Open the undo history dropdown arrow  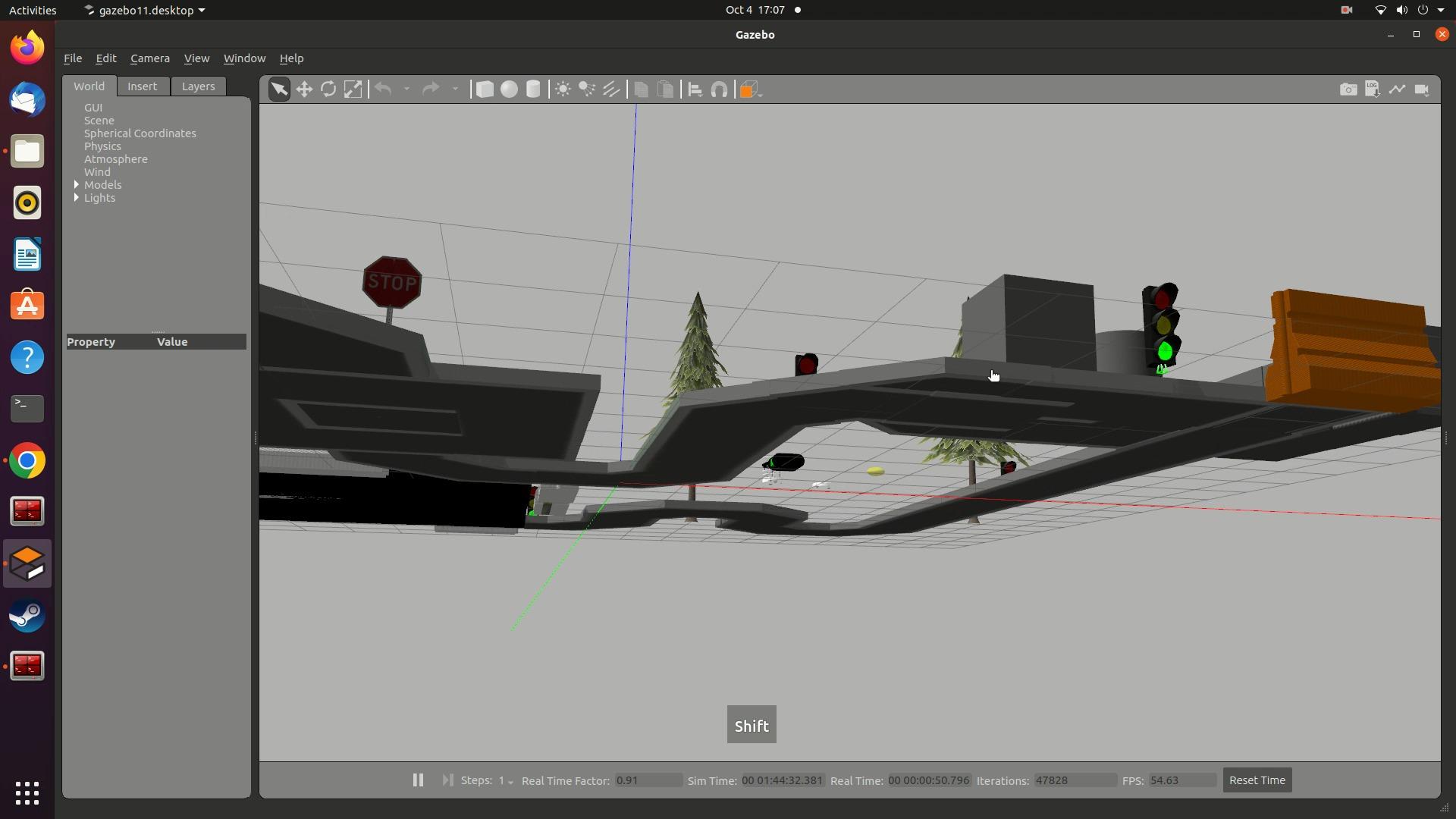pos(406,89)
